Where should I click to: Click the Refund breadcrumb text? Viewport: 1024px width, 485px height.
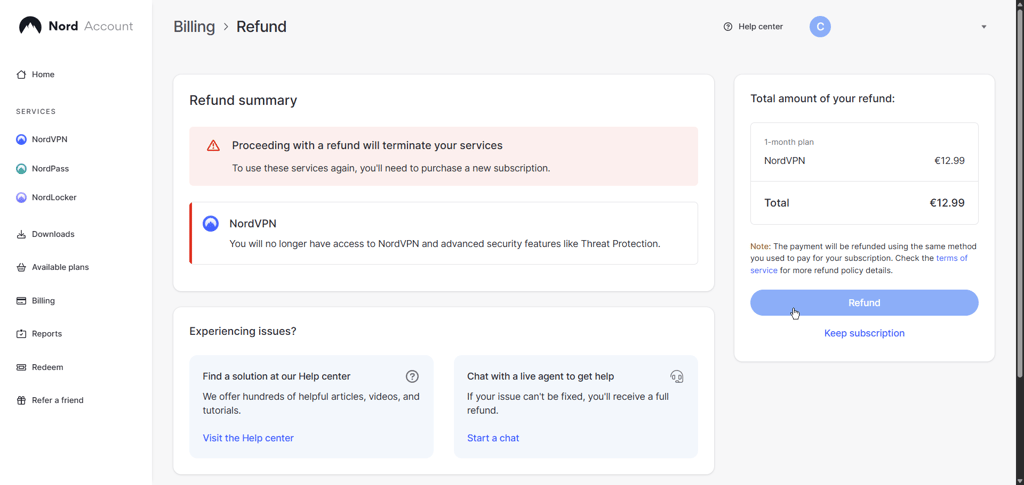[x=261, y=27]
